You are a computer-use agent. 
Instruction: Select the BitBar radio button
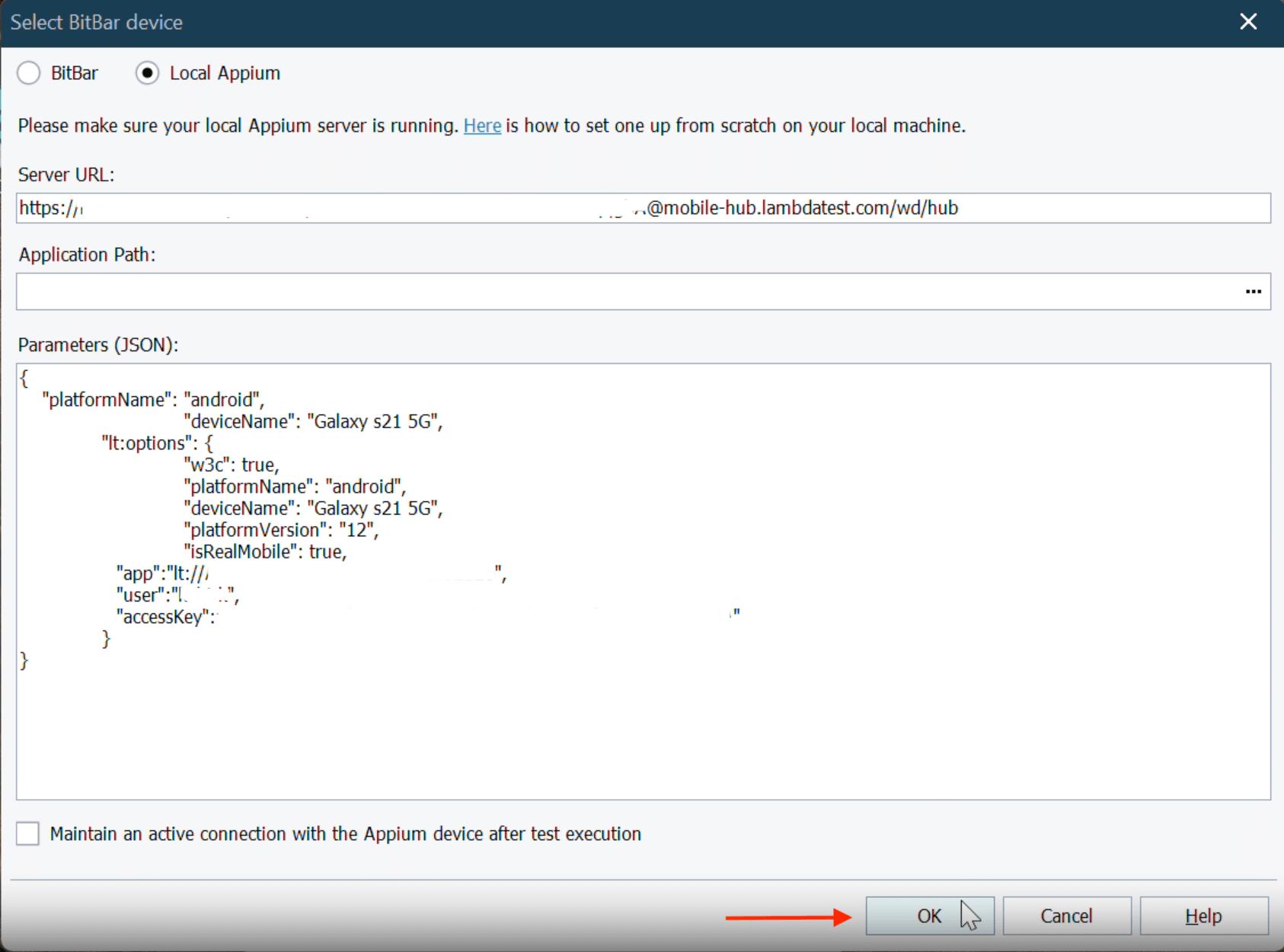pos(29,73)
